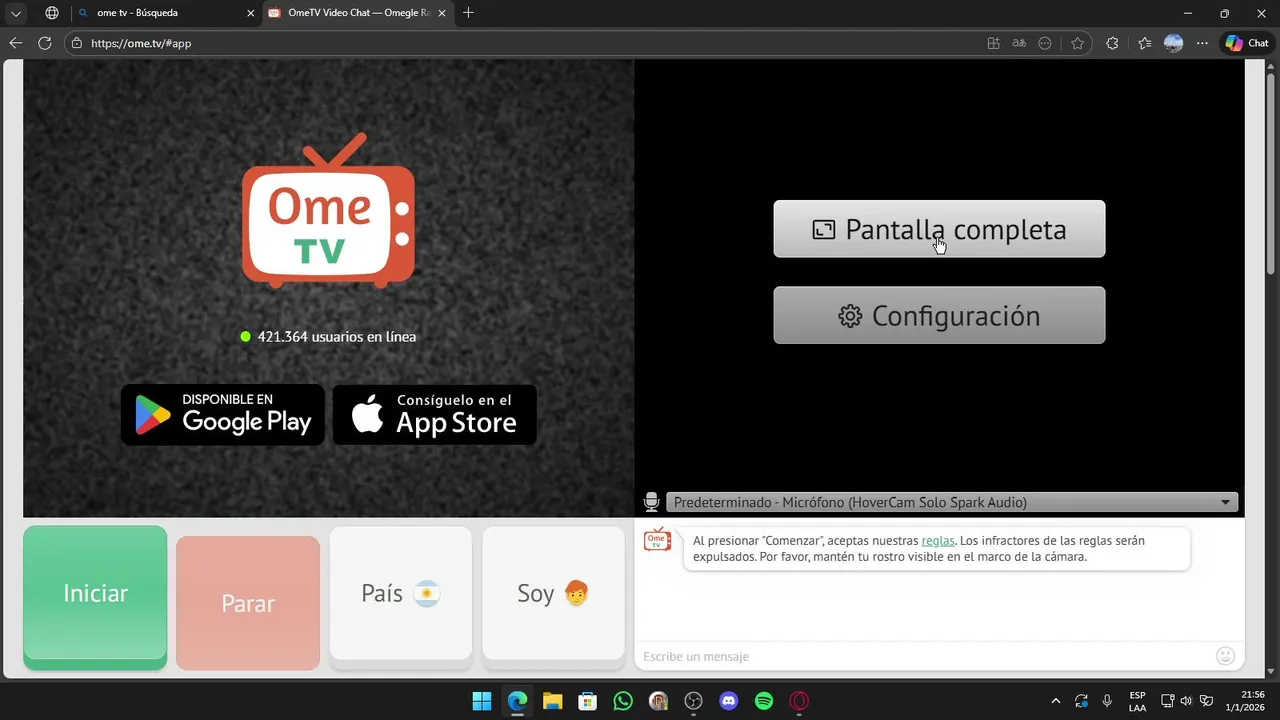
Task: Open OBS Studio from the taskbar
Action: [694, 701]
